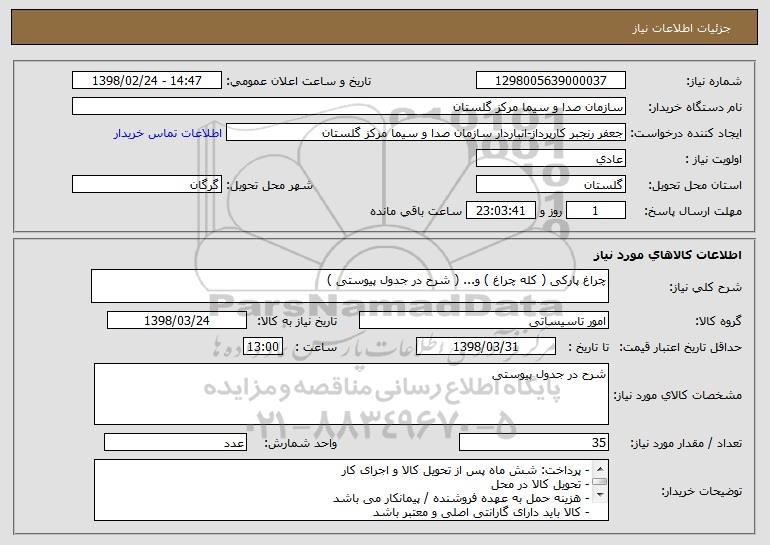Click the label شماره نیاز
The image size is (770, 545).
pos(714,81)
